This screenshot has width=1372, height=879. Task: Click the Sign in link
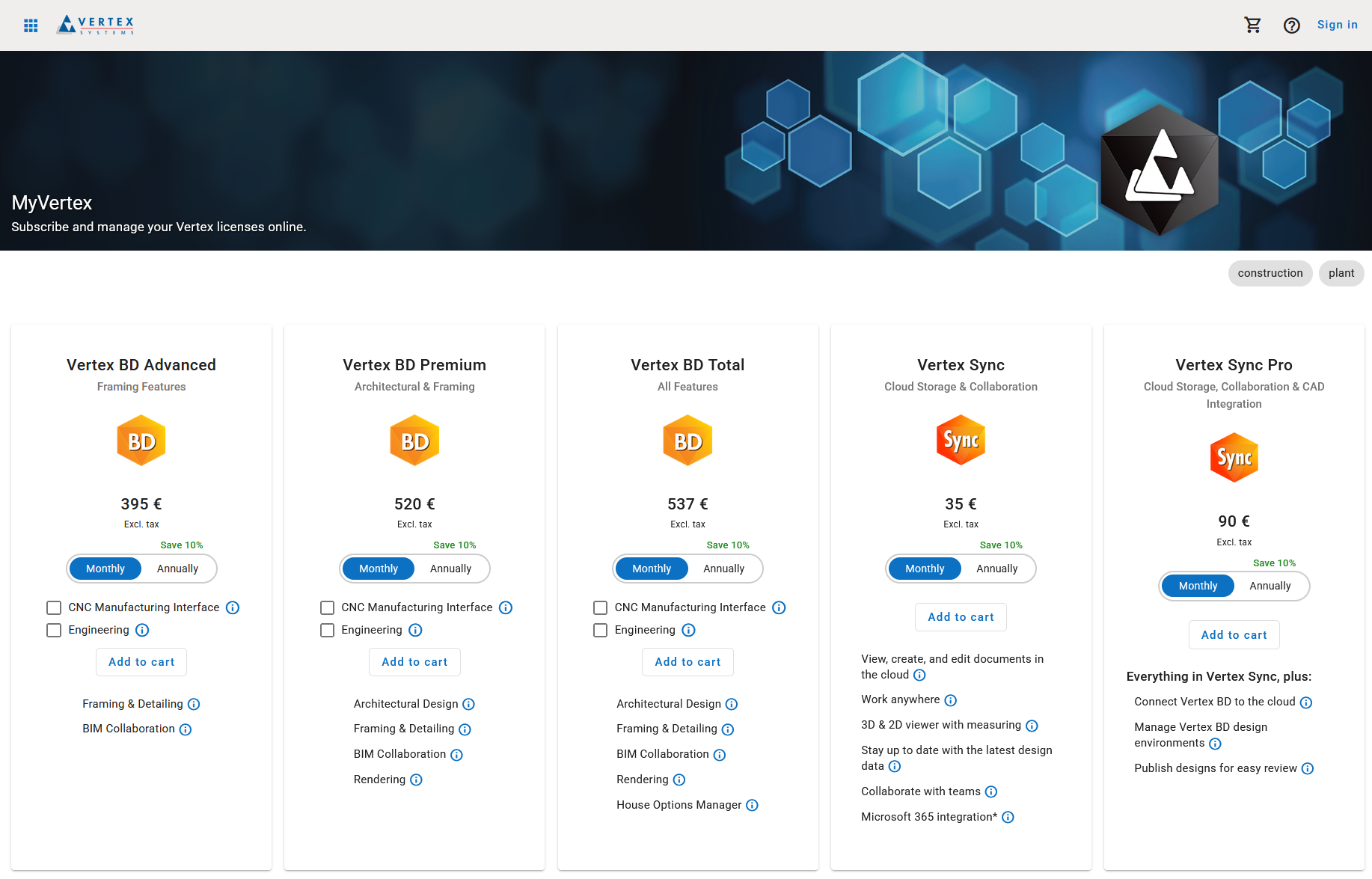(1338, 25)
